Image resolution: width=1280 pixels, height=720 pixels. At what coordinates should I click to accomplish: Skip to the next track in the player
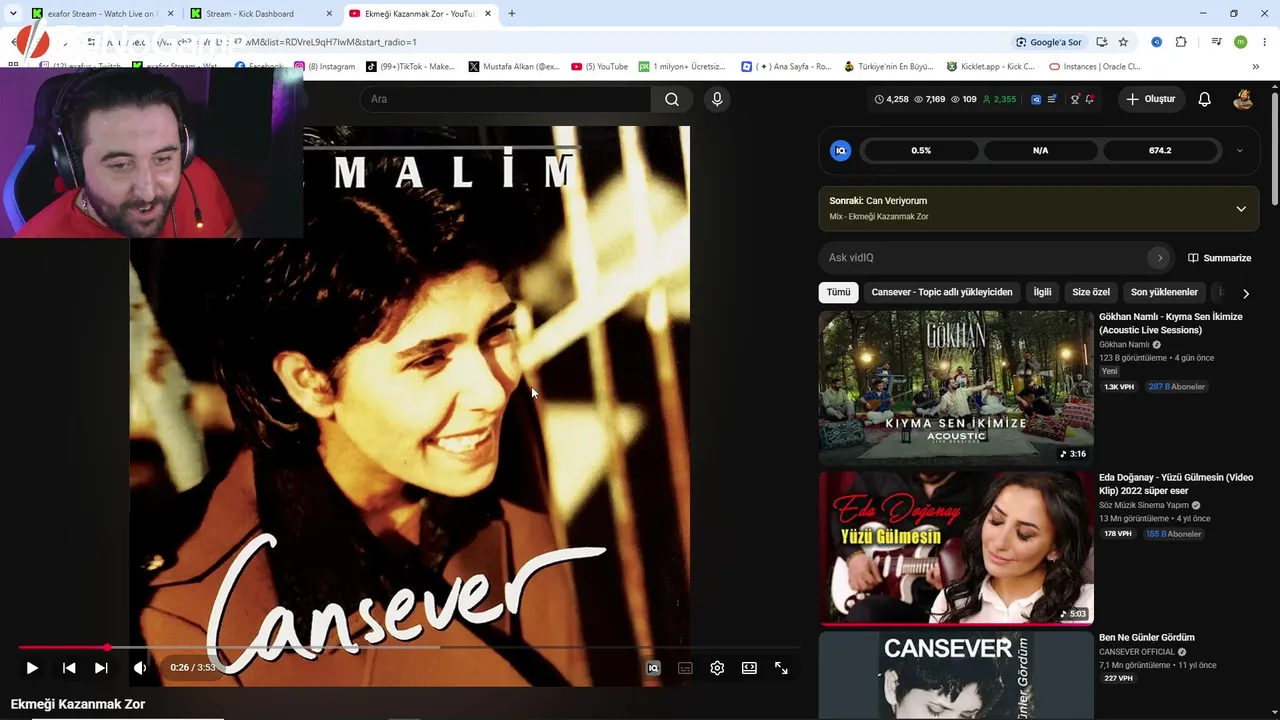coord(101,668)
